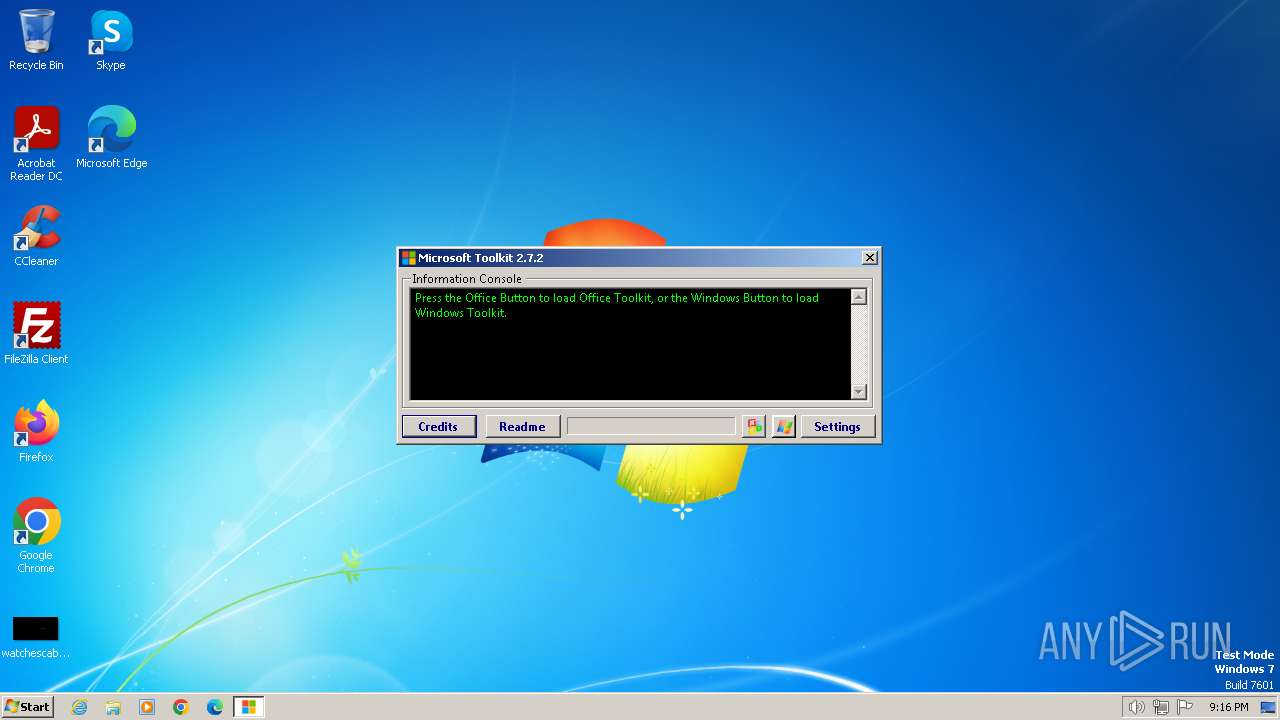Open Chrome from the taskbar
1280x720 pixels.
click(x=181, y=707)
